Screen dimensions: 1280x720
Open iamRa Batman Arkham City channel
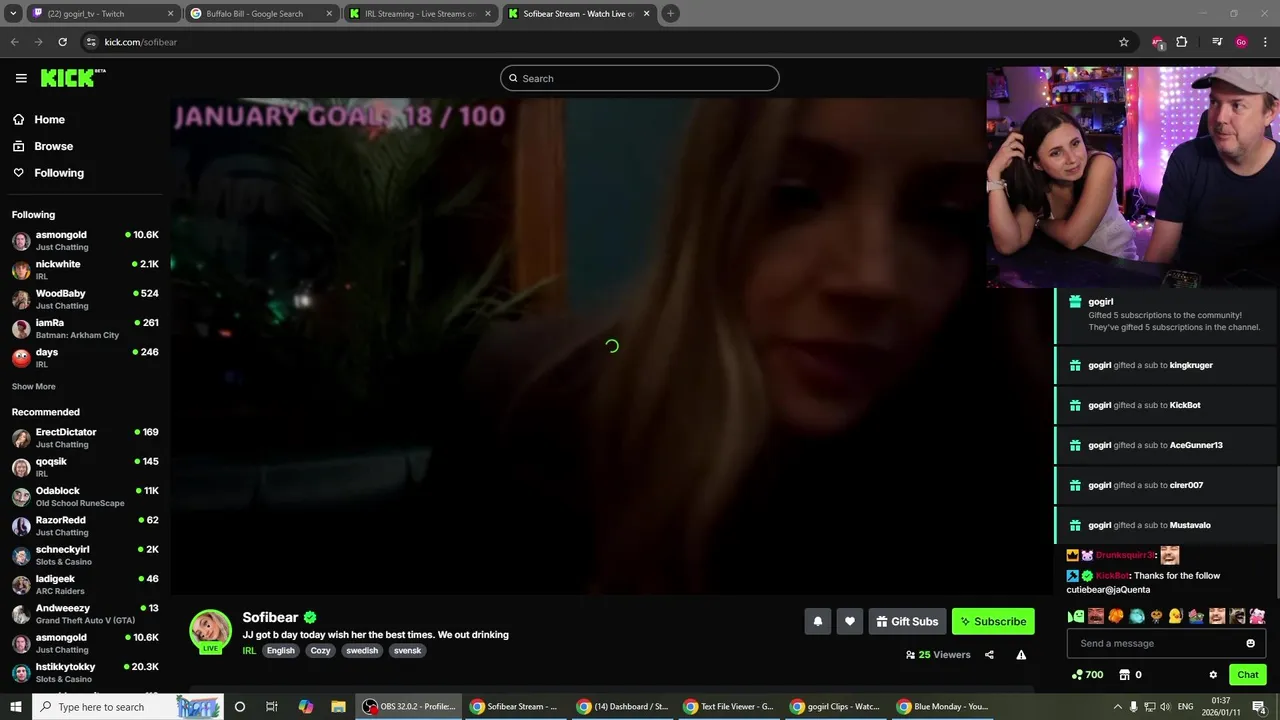click(x=85, y=328)
